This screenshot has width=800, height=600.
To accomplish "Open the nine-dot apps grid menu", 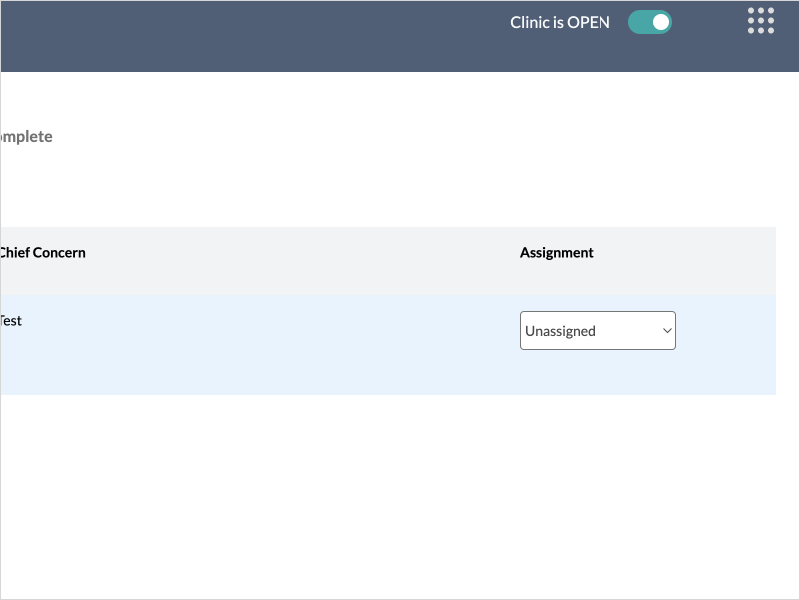I will click(x=761, y=21).
